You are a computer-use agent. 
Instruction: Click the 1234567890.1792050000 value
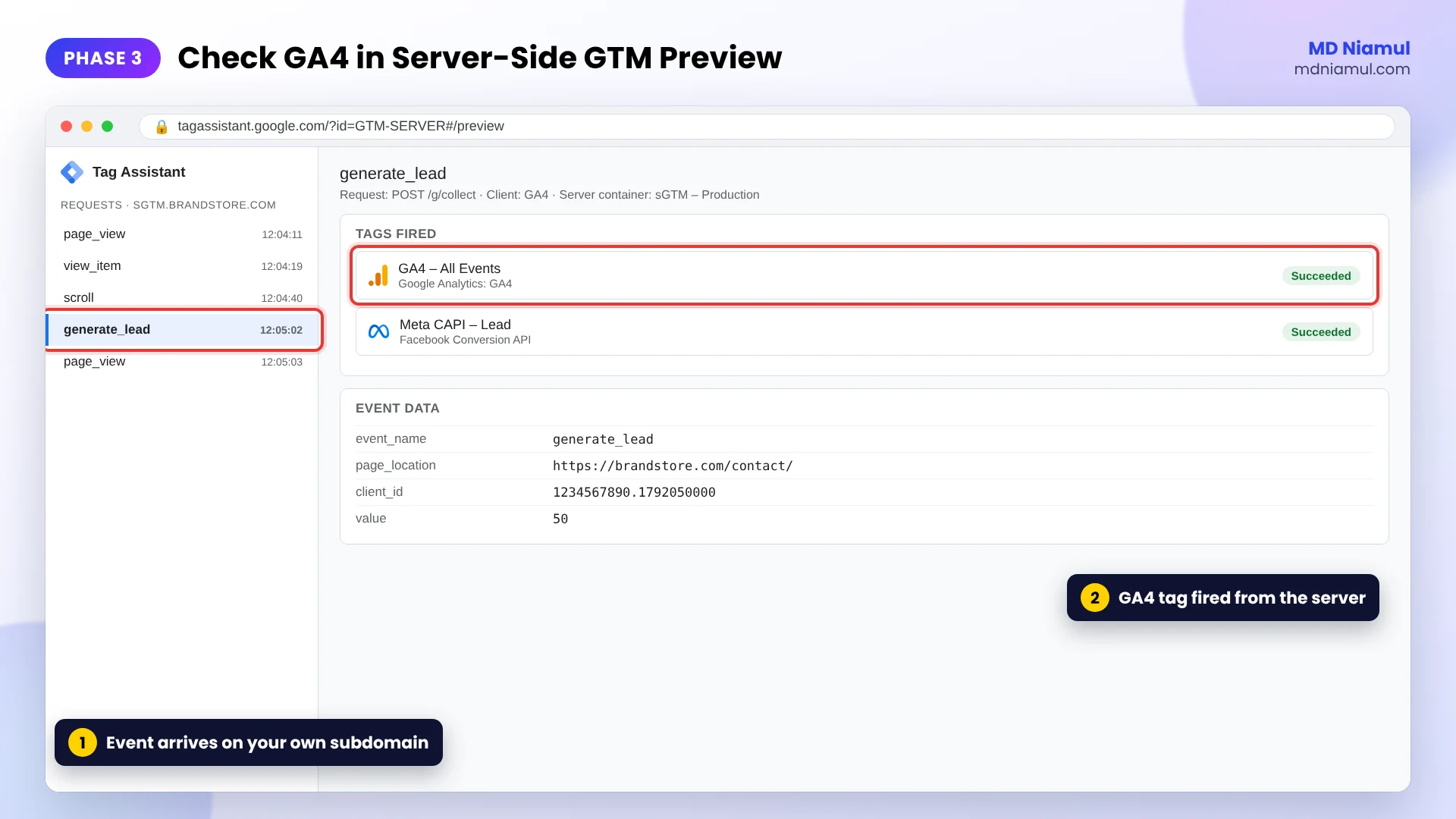coord(634,492)
